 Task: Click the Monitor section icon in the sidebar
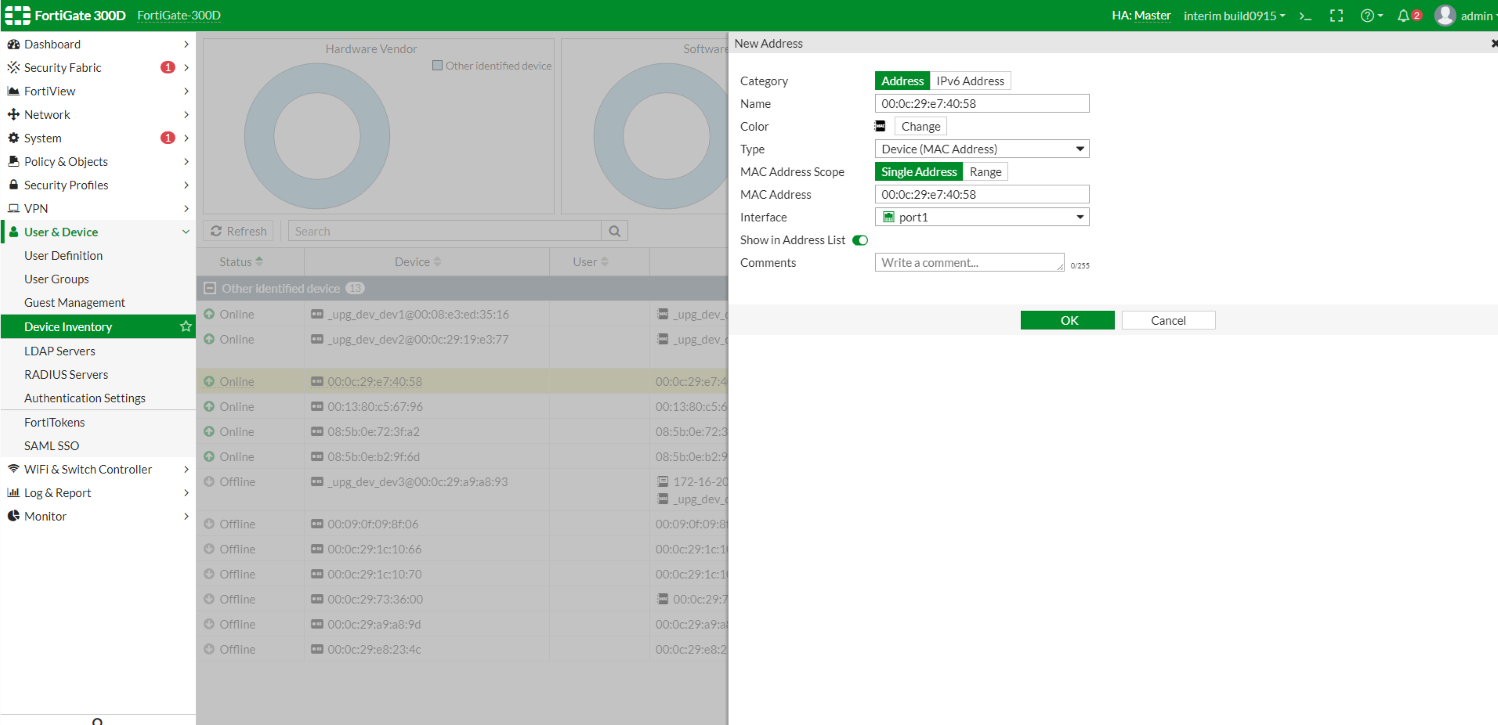[12, 516]
